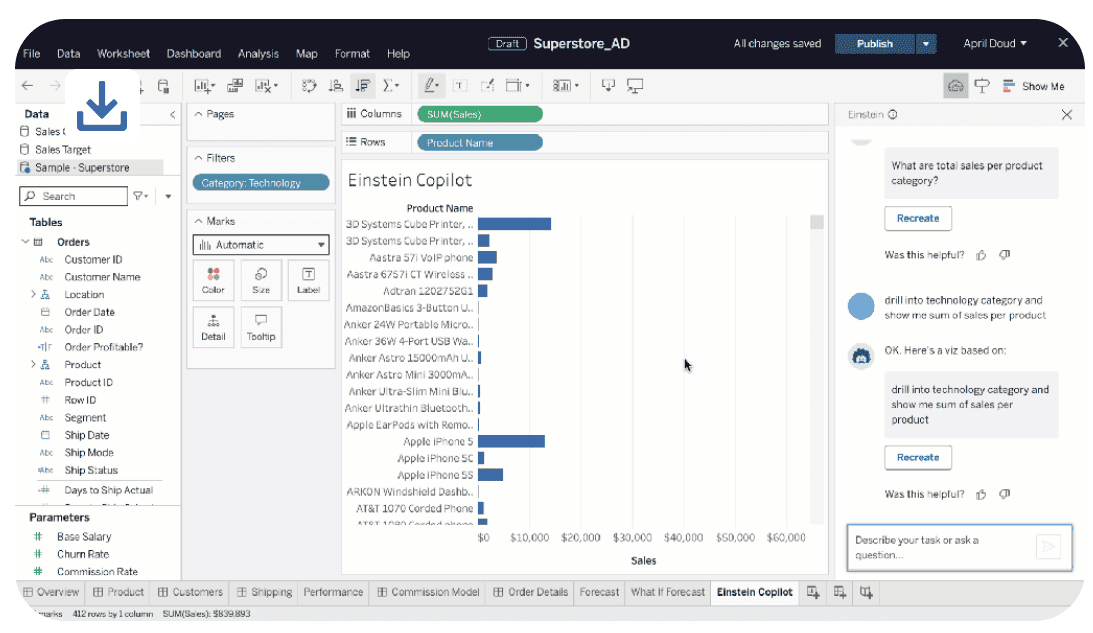
Task: Click thumbs down under the category question
Action: [1004, 255]
